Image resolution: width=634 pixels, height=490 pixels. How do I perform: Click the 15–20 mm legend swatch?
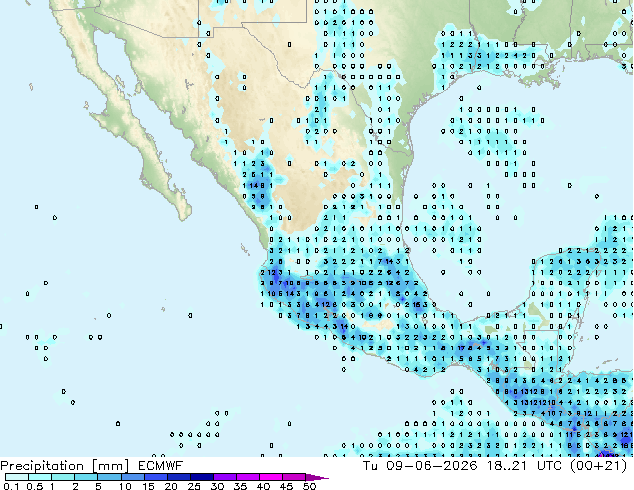click(x=156, y=477)
